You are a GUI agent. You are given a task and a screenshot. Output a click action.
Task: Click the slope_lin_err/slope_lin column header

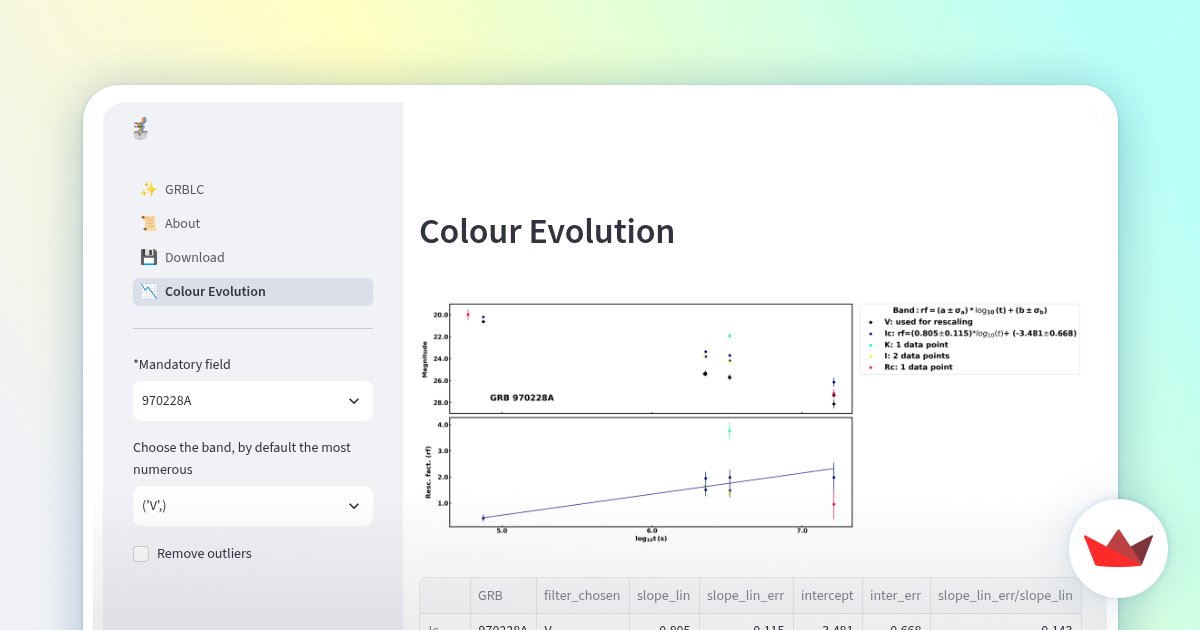(1005, 595)
